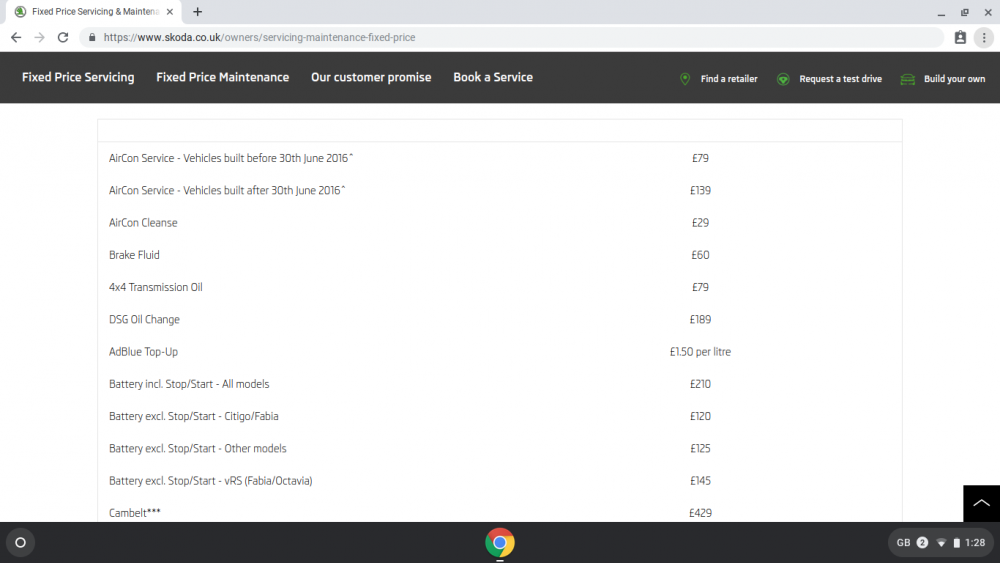Screen dimensions: 1000x563
Task: Close the Fixed Price Servicing tab
Action: pos(170,11)
